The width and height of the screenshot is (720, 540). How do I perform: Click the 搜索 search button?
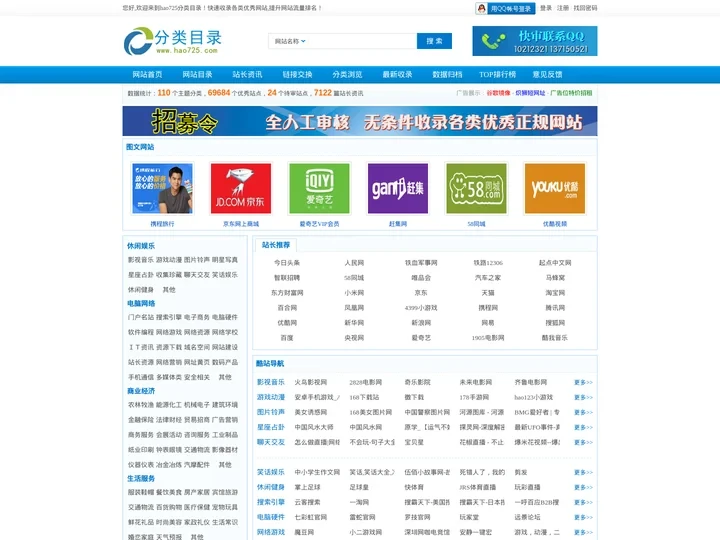[x=434, y=41]
